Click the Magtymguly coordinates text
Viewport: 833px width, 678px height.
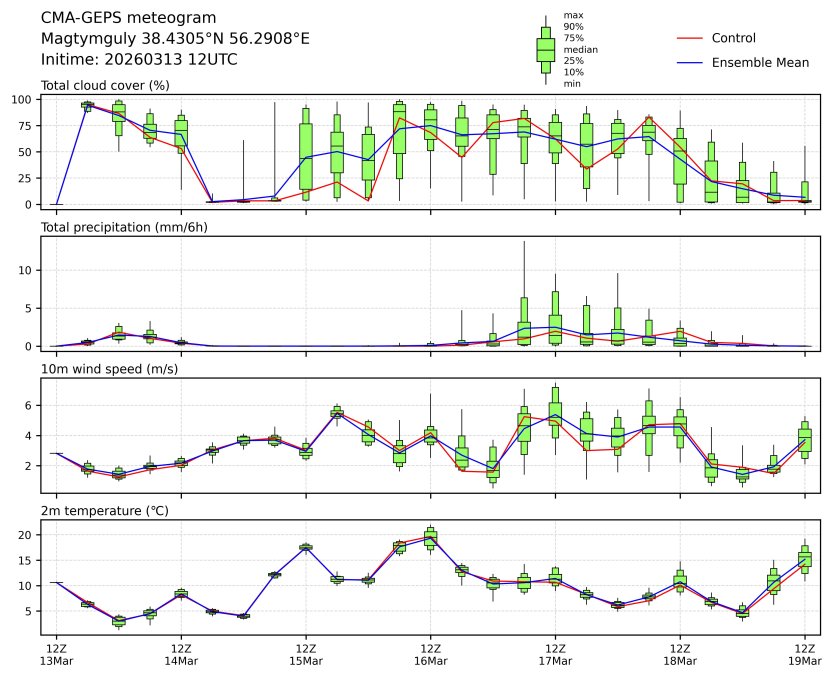(x=175, y=38)
